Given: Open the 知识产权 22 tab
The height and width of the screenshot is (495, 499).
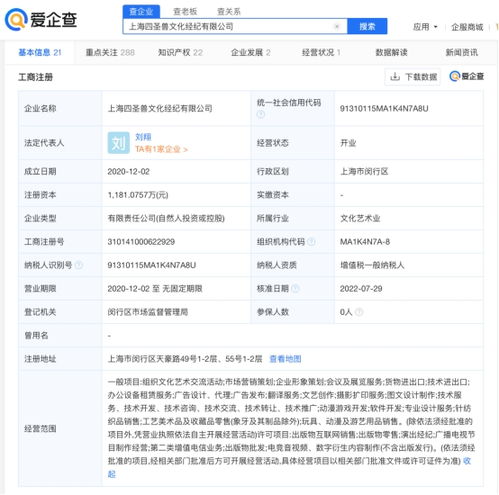Looking at the screenshot, I should pyautogui.click(x=180, y=52).
